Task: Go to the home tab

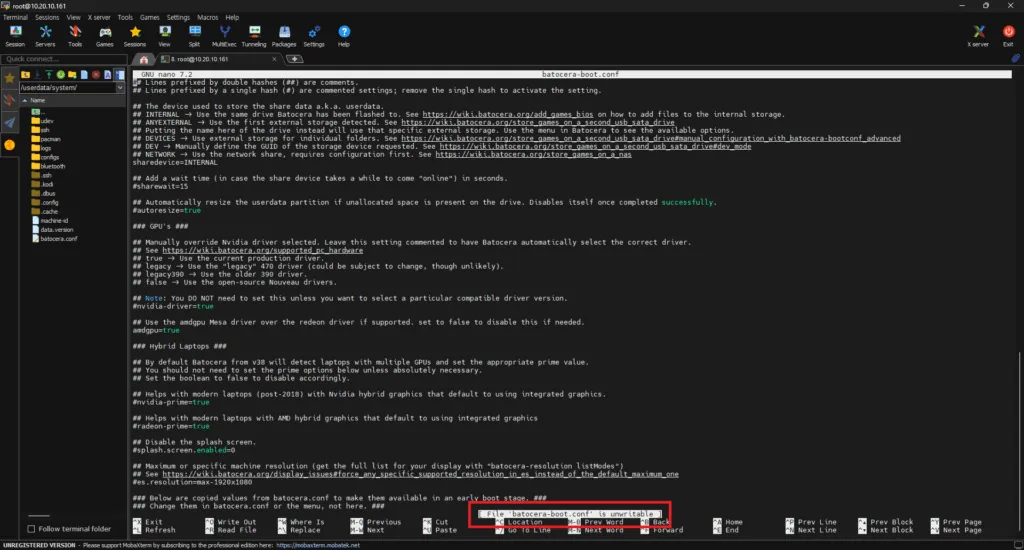Action: point(144,59)
